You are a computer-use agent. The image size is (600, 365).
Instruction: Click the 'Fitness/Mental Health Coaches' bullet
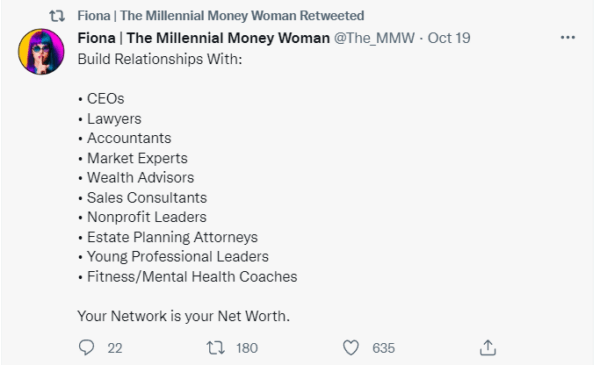coord(188,277)
